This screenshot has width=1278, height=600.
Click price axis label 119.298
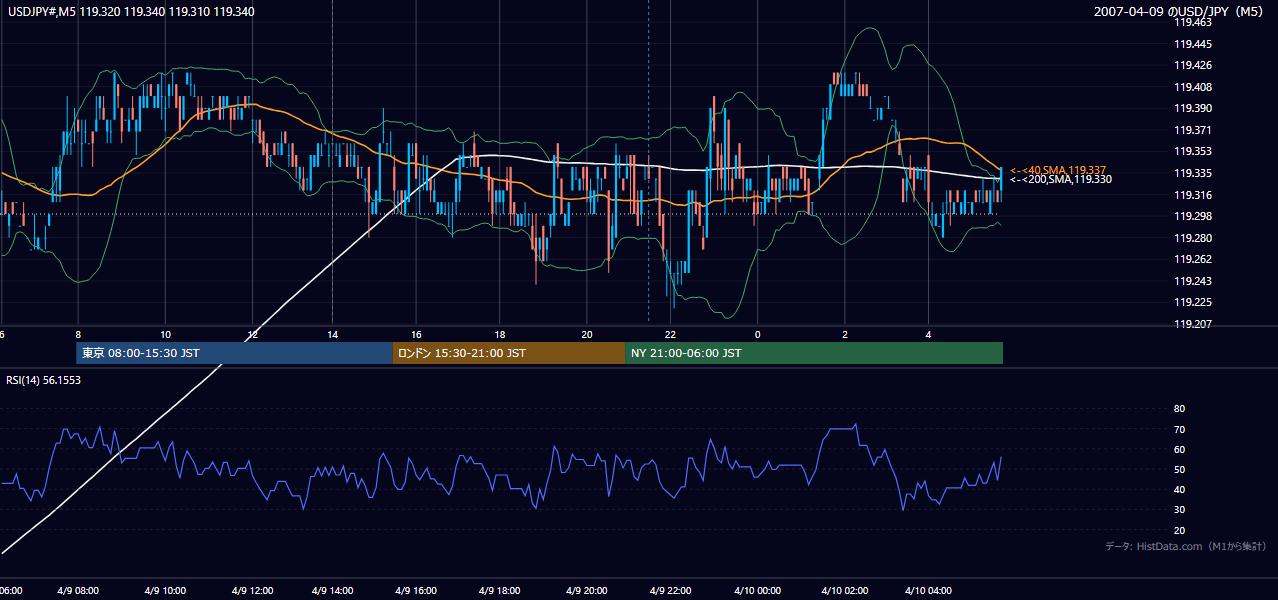[x=1194, y=216]
